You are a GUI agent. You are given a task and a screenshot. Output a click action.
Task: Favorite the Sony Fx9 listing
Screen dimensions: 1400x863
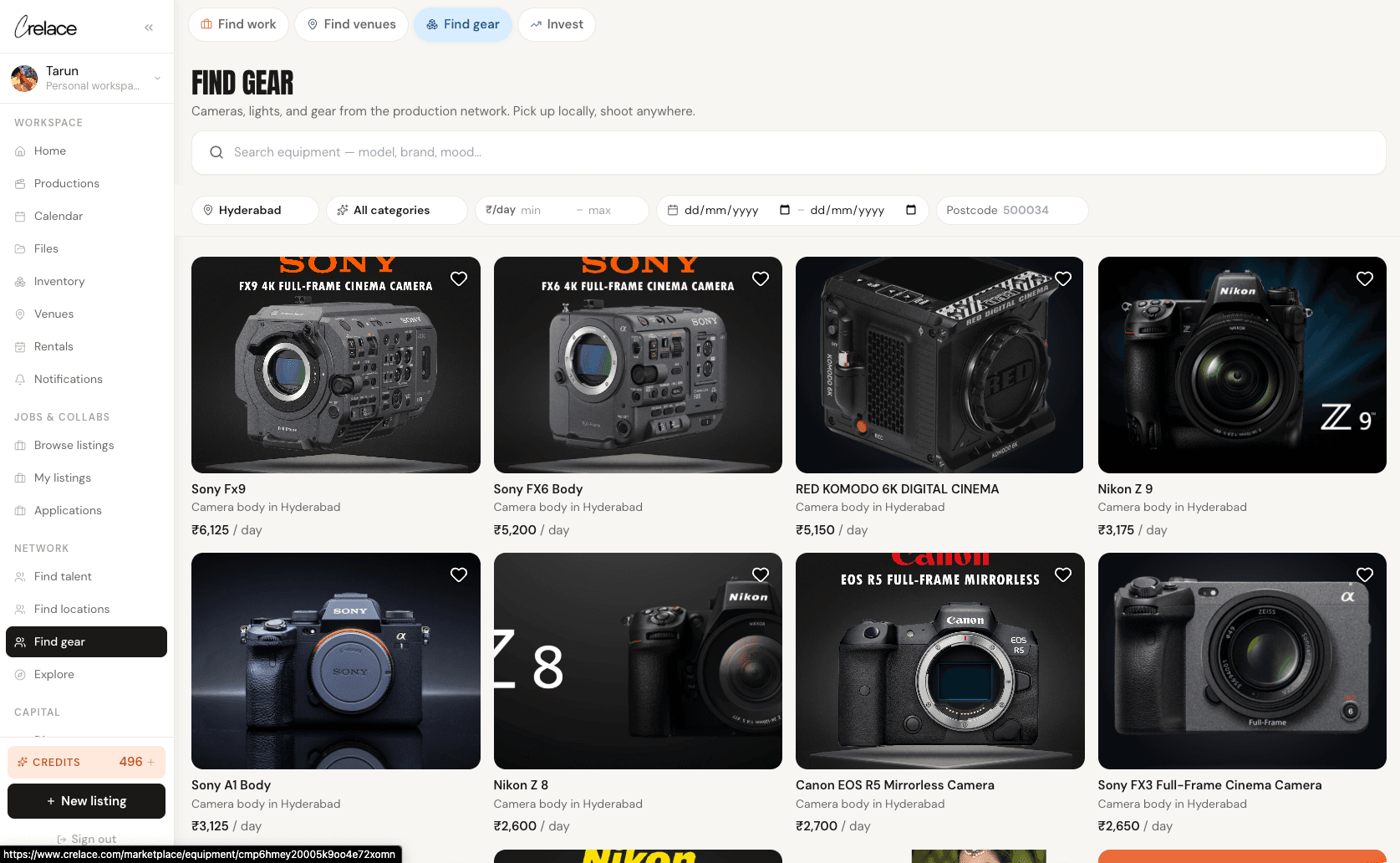pyautogui.click(x=459, y=278)
